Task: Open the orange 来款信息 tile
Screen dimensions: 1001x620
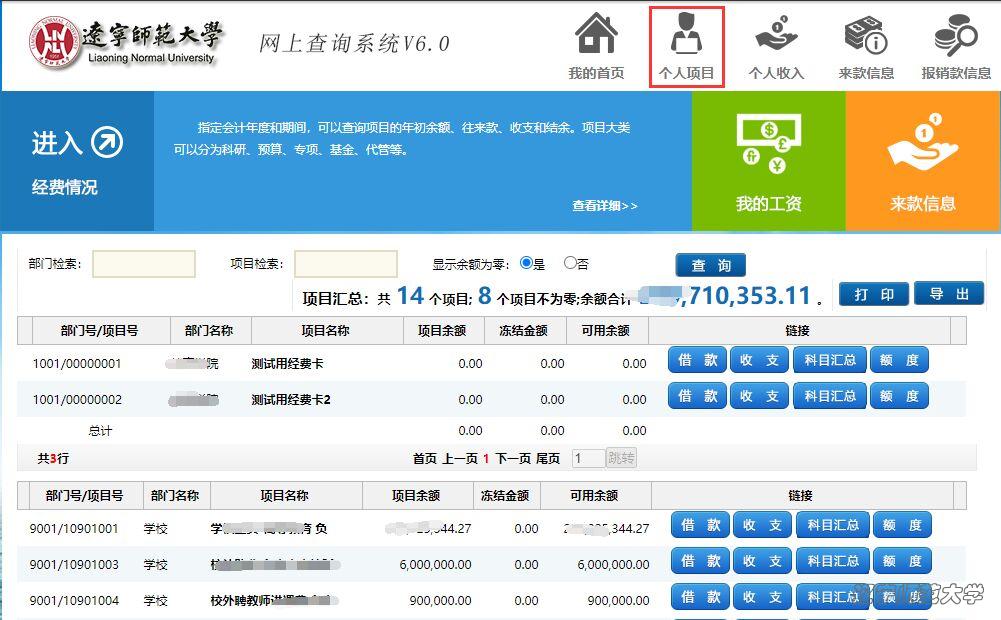Action: (923, 161)
